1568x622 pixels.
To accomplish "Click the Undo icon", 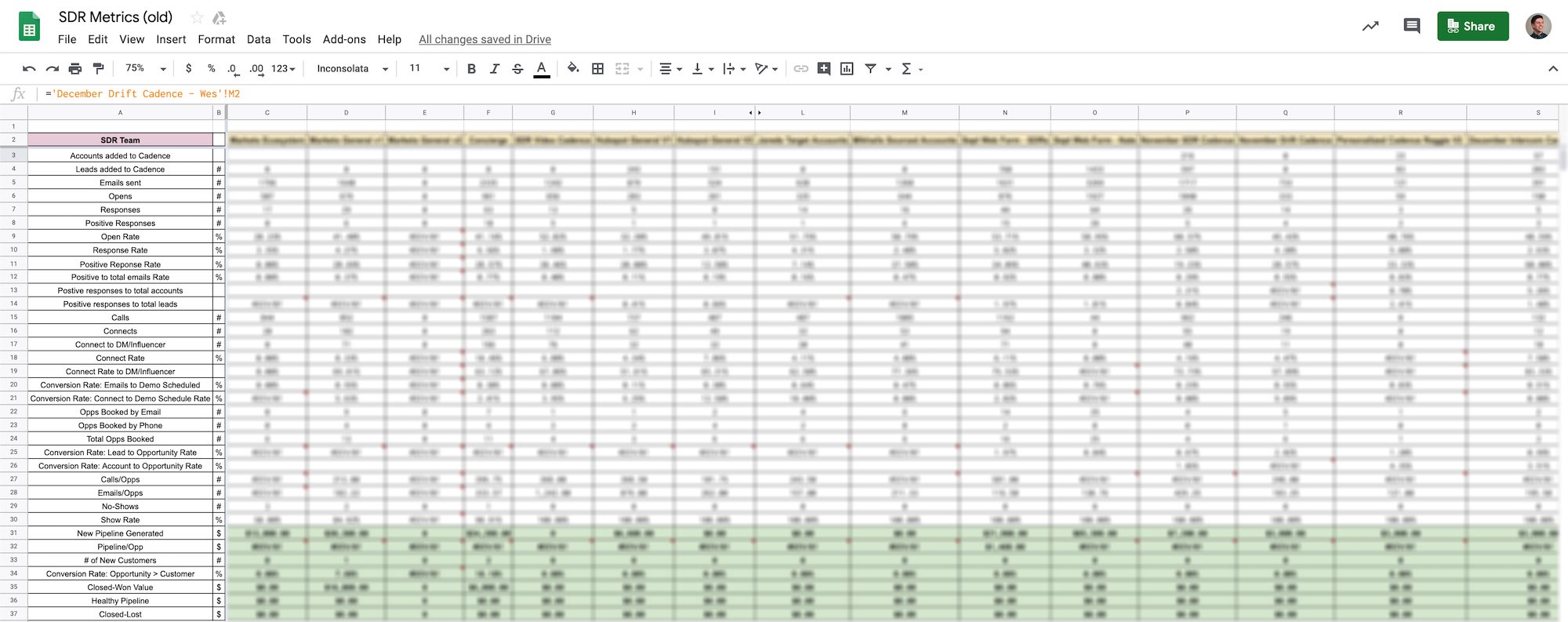I will tap(29, 69).
